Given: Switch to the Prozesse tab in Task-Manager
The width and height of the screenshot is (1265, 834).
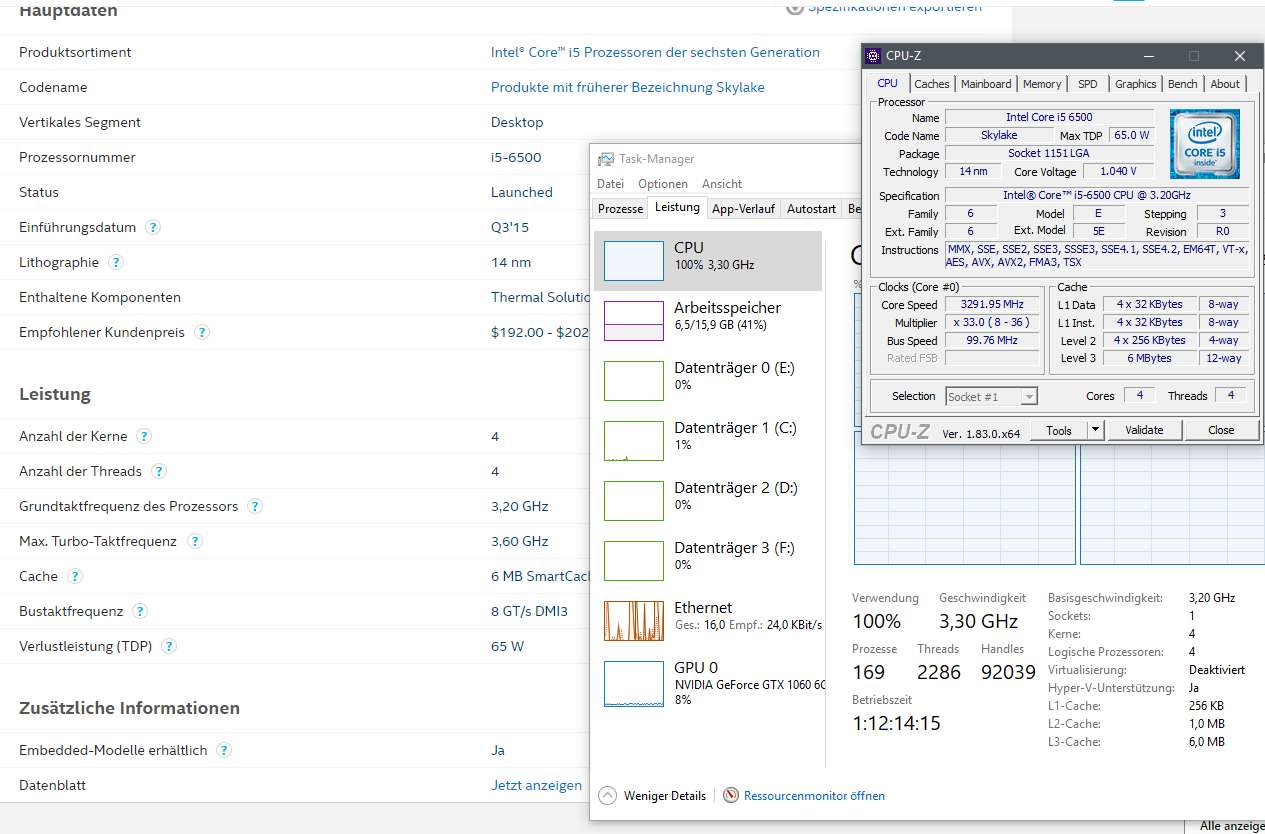Looking at the screenshot, I should click(620, 209).
